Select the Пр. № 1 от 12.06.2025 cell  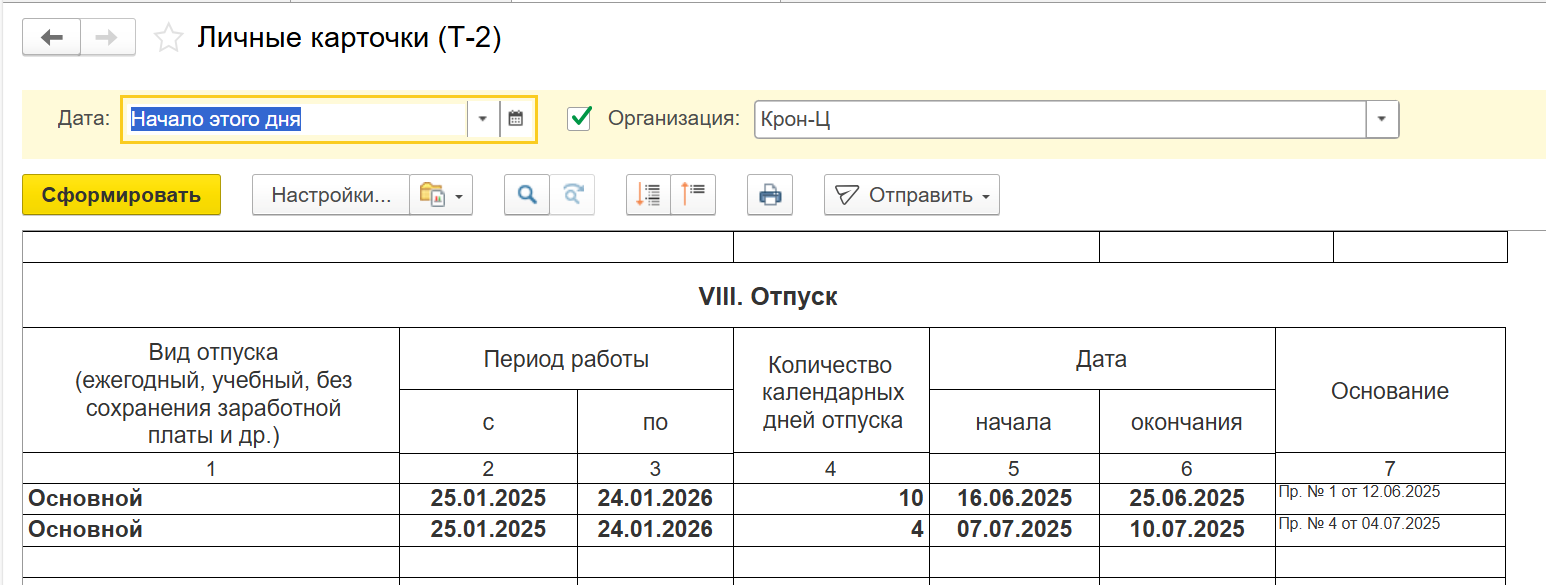tap(1390, 498)
